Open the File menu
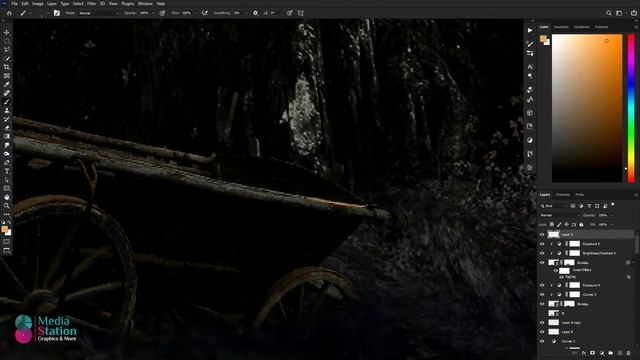Screen dimensions: 640x360 click(x=14, y=4)
